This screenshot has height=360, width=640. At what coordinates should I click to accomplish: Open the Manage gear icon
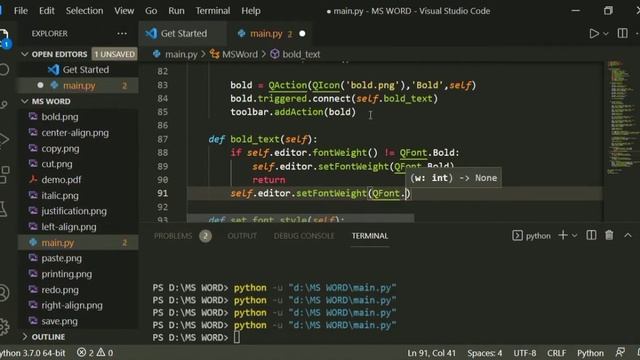(4, 327)
